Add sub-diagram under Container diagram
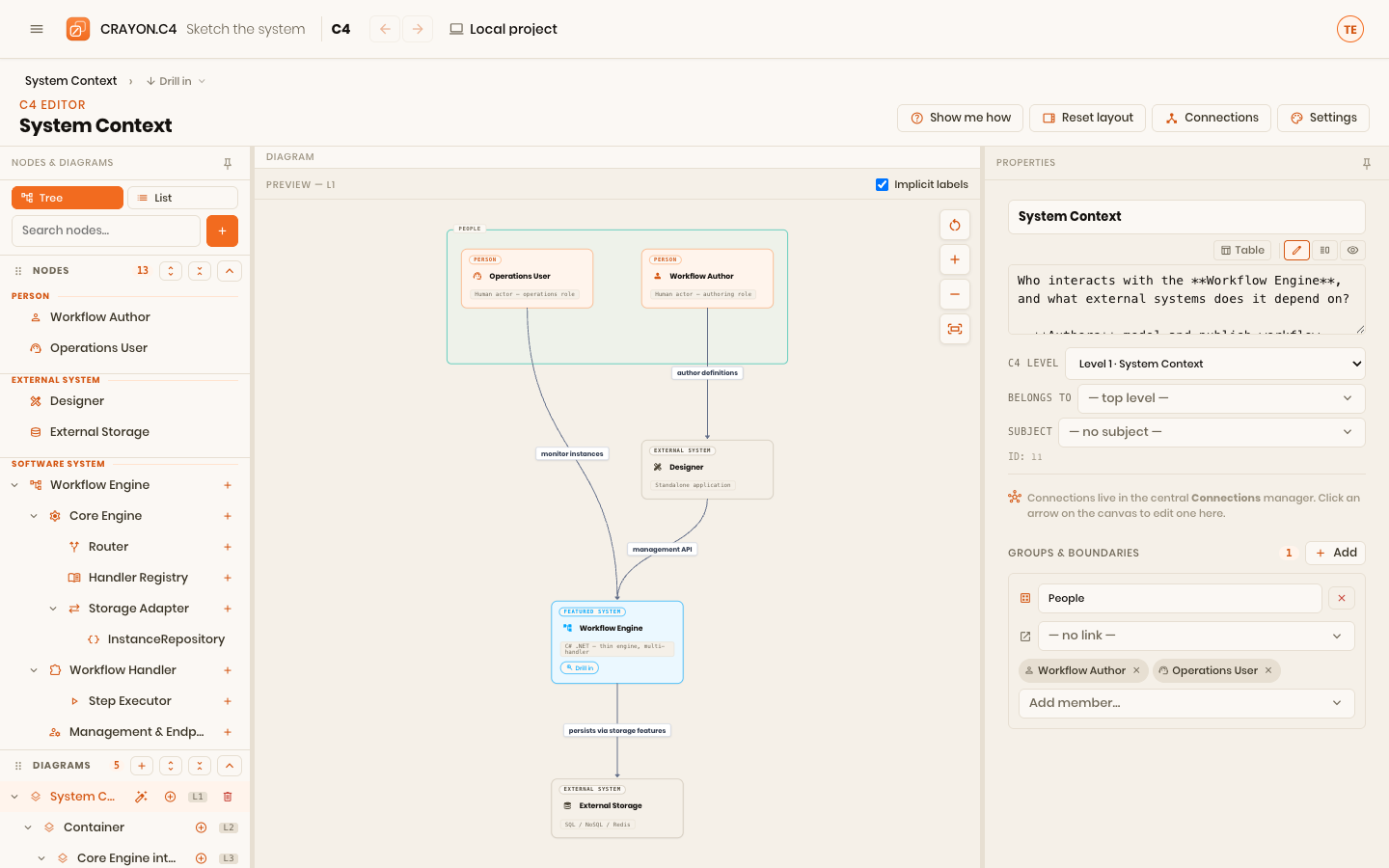Viewport: 1389px width, 868px height. [201, 827]
